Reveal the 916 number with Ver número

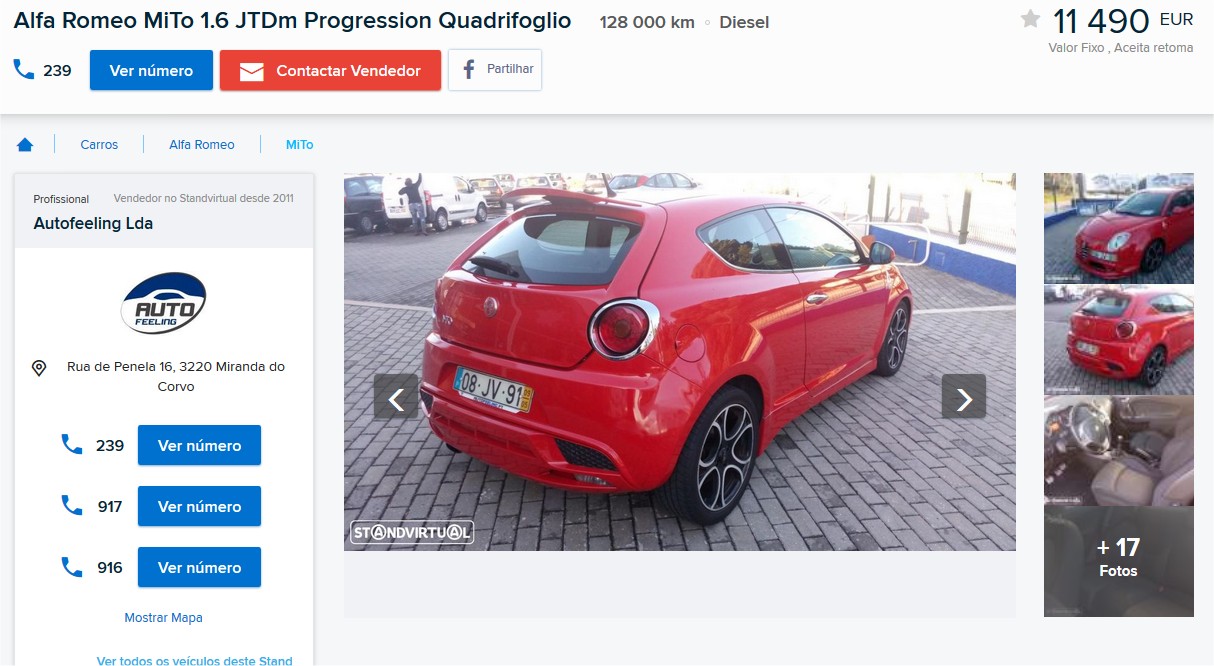pyautogui.click(x=199, y=567)
